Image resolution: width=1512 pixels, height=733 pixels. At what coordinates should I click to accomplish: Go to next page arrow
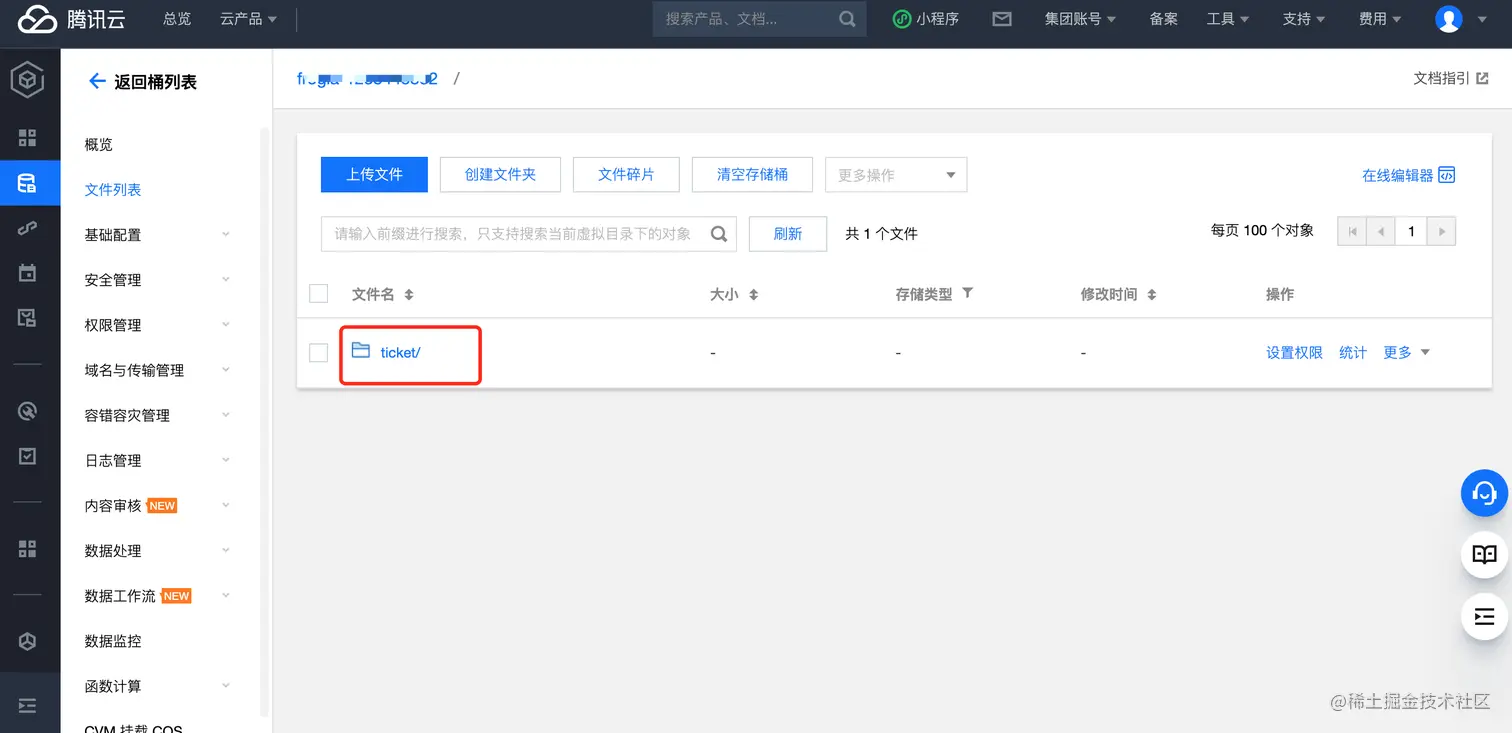[x=1441, y=231]
